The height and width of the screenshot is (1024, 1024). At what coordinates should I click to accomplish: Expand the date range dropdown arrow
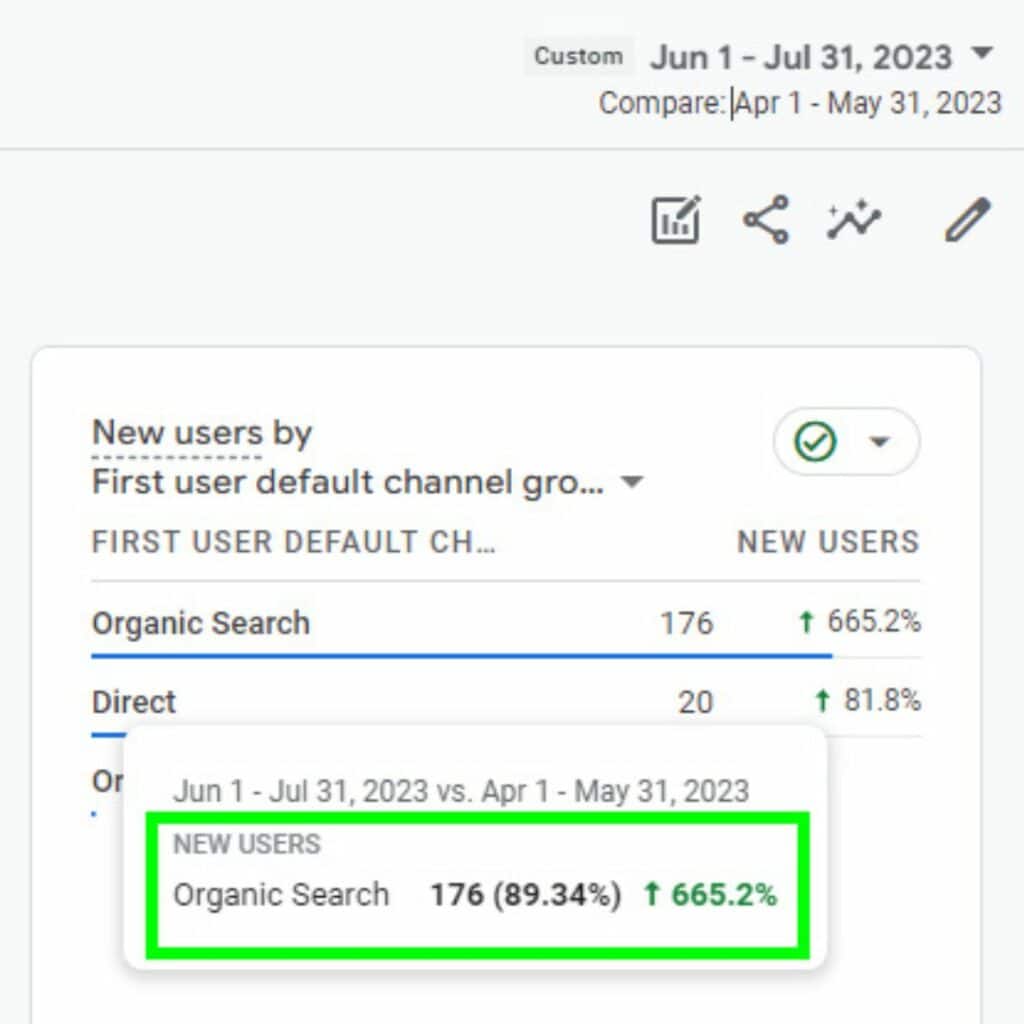pyautogui.click(x=982, y=53)
